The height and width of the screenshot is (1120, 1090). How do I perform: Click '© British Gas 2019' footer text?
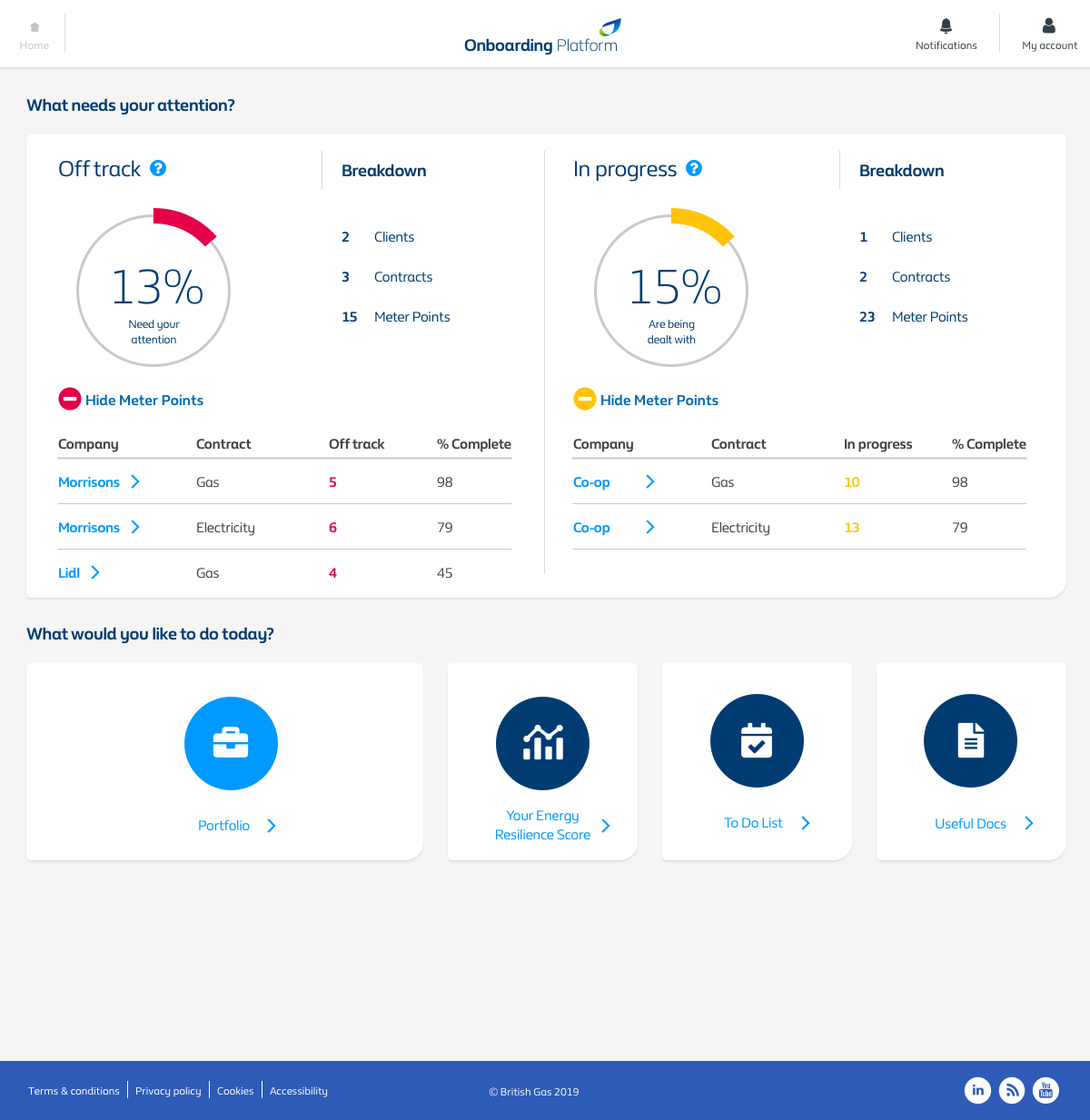tap(534, 1092)
